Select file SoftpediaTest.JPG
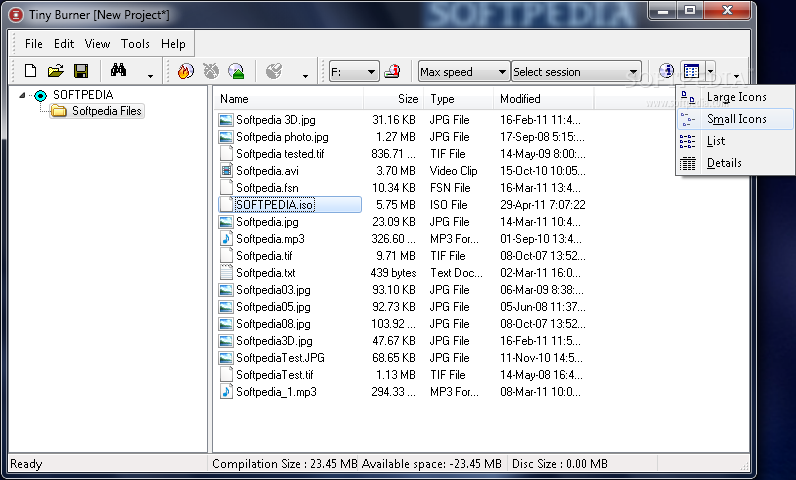 coord(280,358)
